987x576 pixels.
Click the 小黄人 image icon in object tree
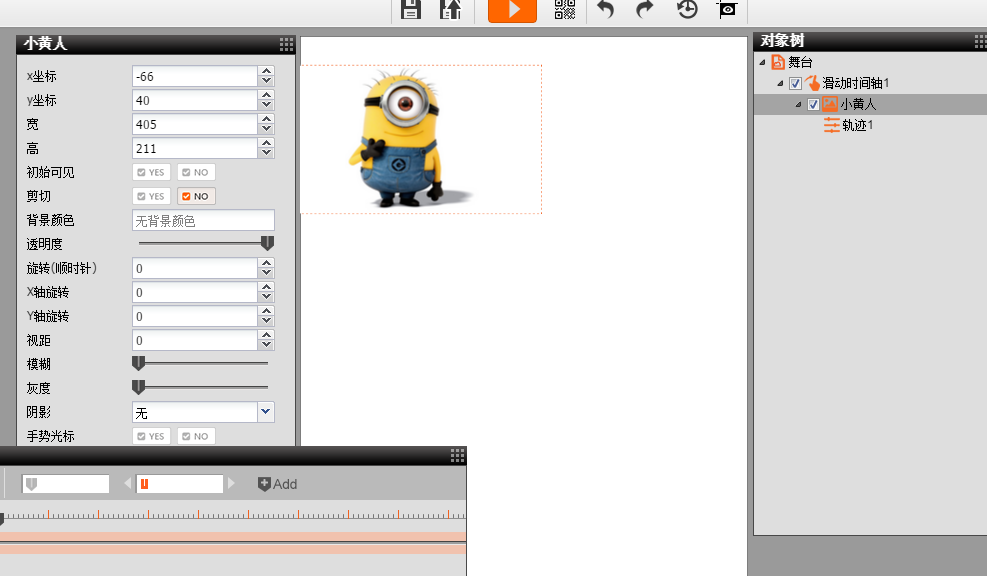point(830,104)
